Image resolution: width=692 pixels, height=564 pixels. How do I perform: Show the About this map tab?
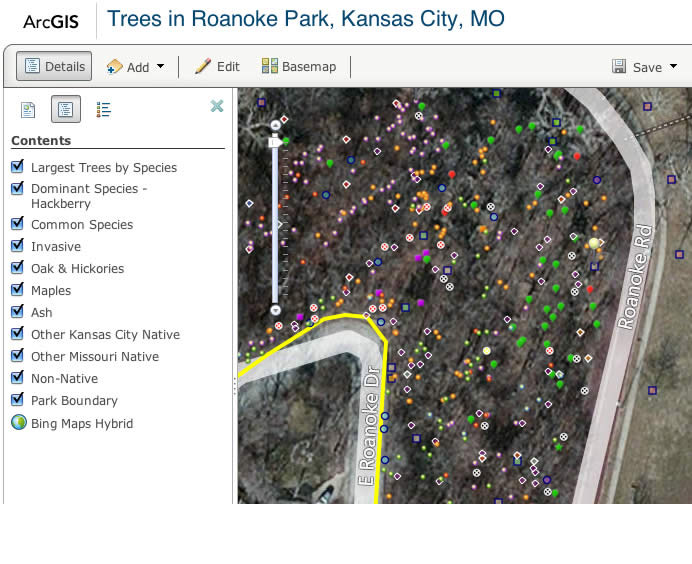tap(29, 109)
